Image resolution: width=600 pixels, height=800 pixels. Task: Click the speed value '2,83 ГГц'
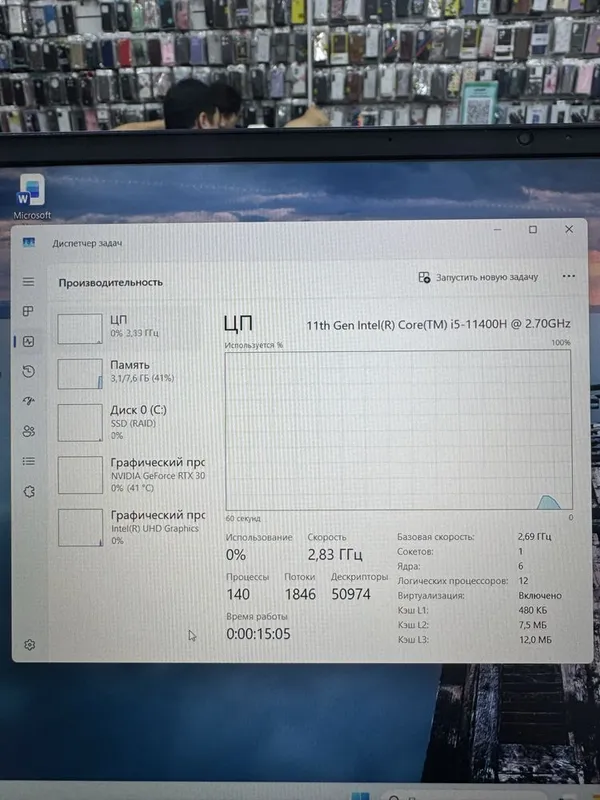335,555
